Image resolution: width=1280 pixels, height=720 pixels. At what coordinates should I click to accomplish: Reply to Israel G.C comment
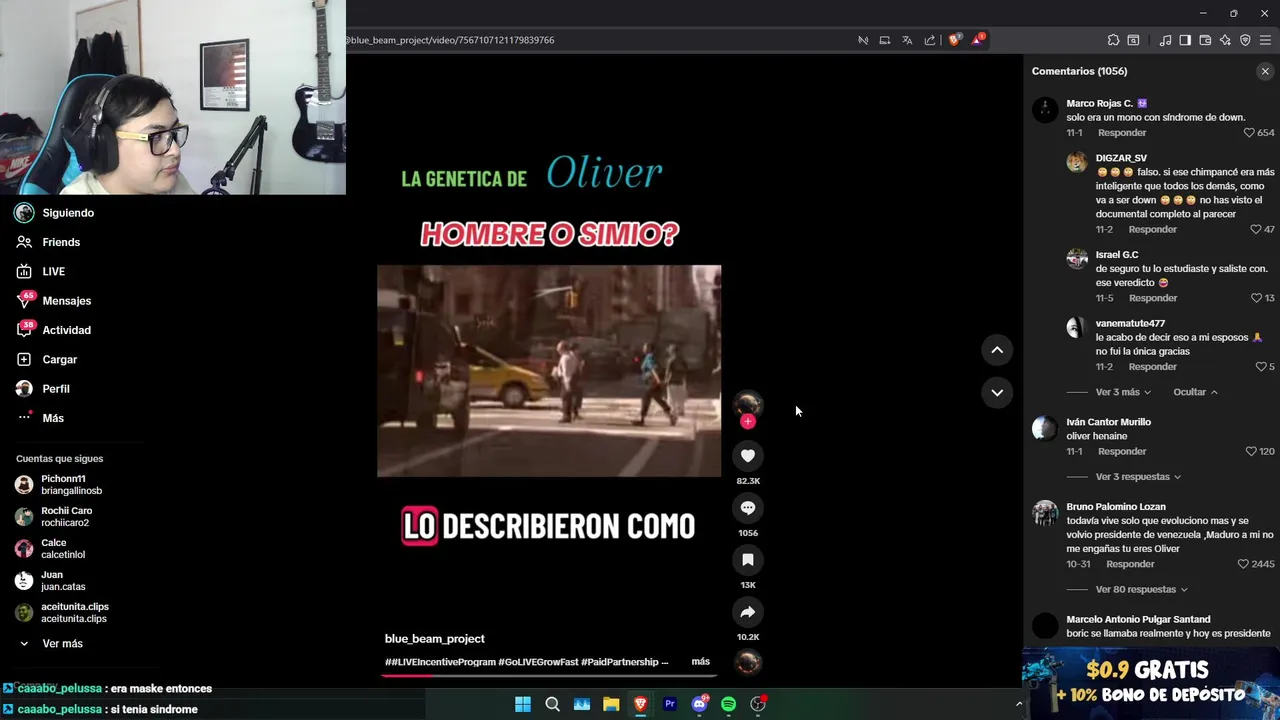(x=1152, y=298)
